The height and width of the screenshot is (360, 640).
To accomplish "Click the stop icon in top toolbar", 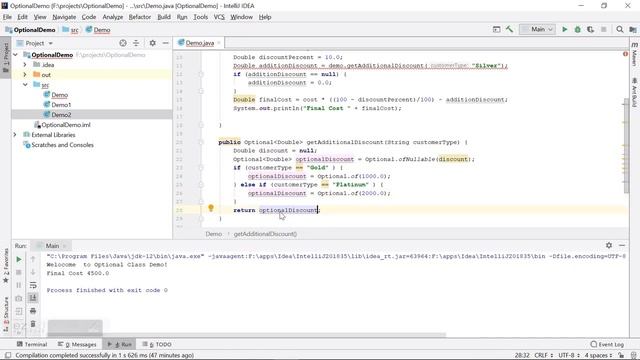I will tap(604, 29).
